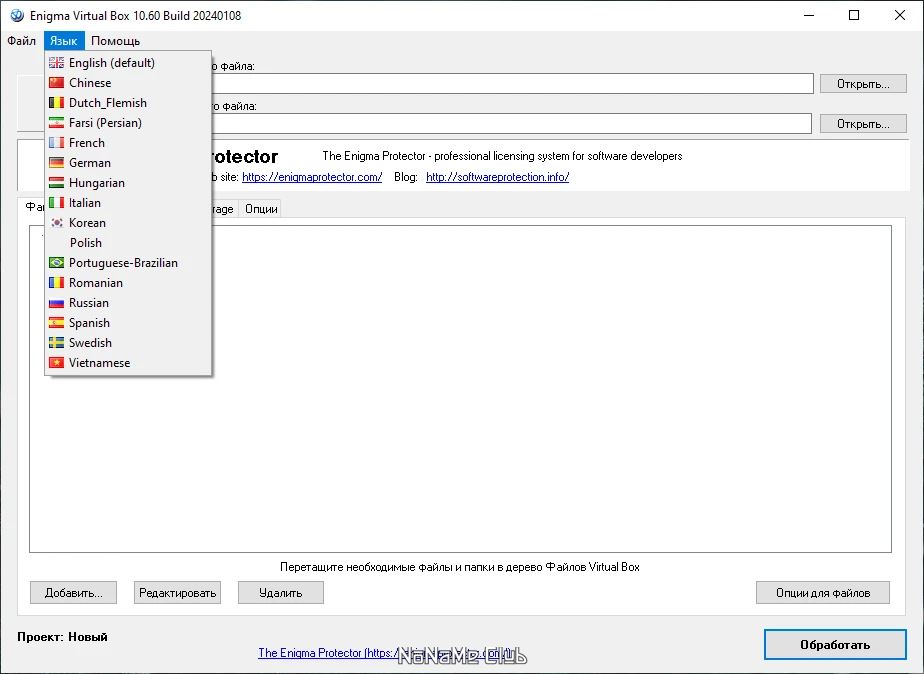Open the enigmaprotector.com web site link

[x=312, y=177]
